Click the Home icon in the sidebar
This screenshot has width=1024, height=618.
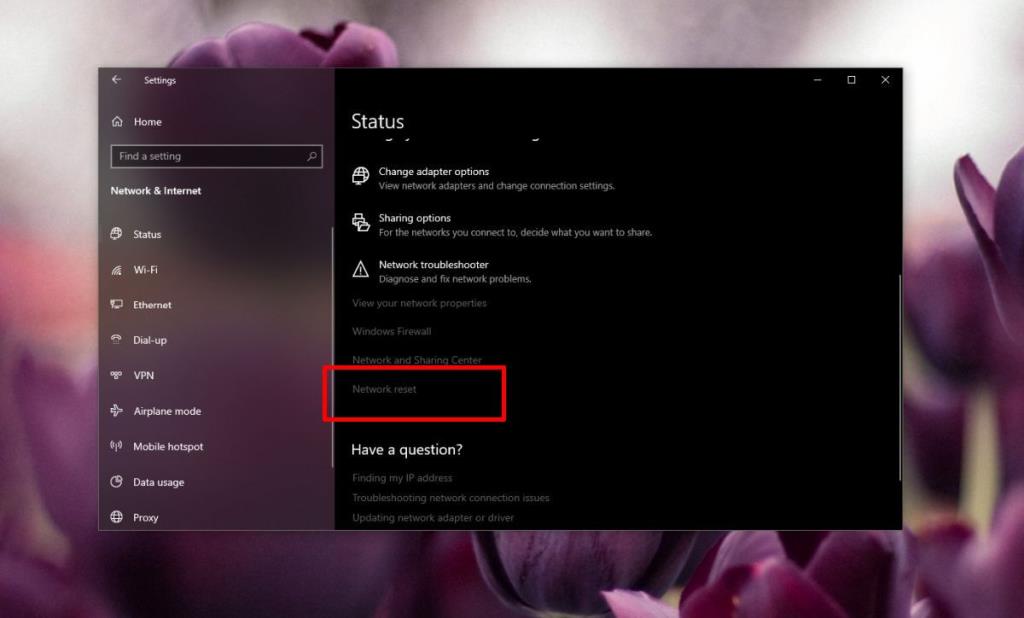point(118,121)
